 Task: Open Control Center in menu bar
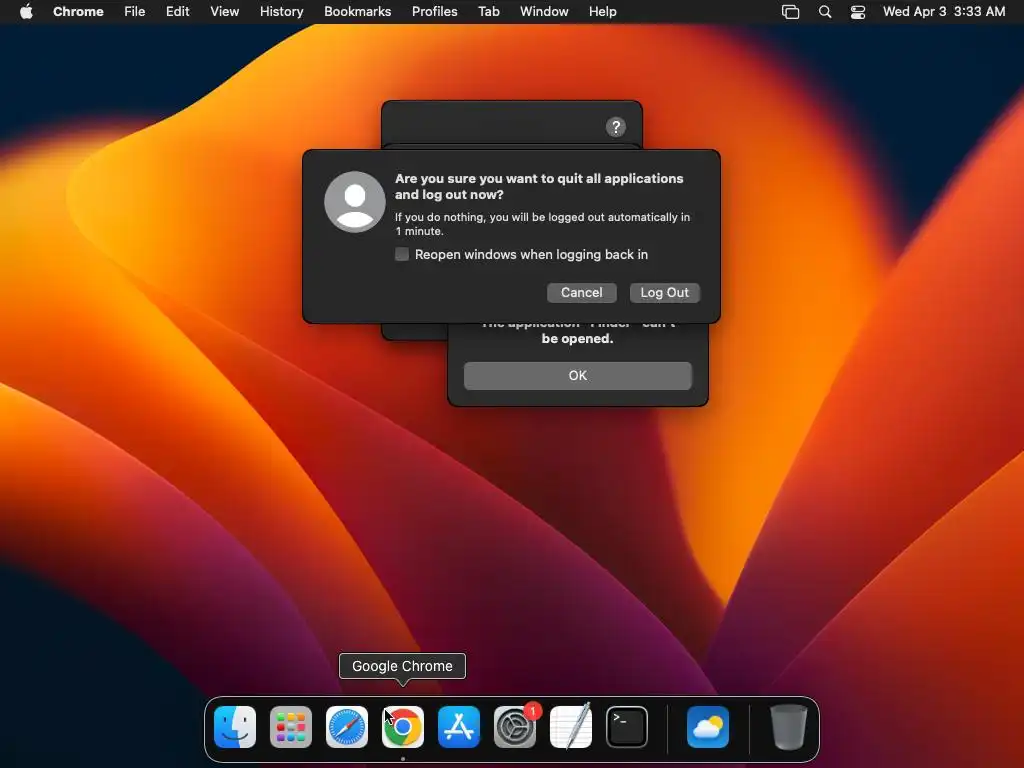(857, 12)
